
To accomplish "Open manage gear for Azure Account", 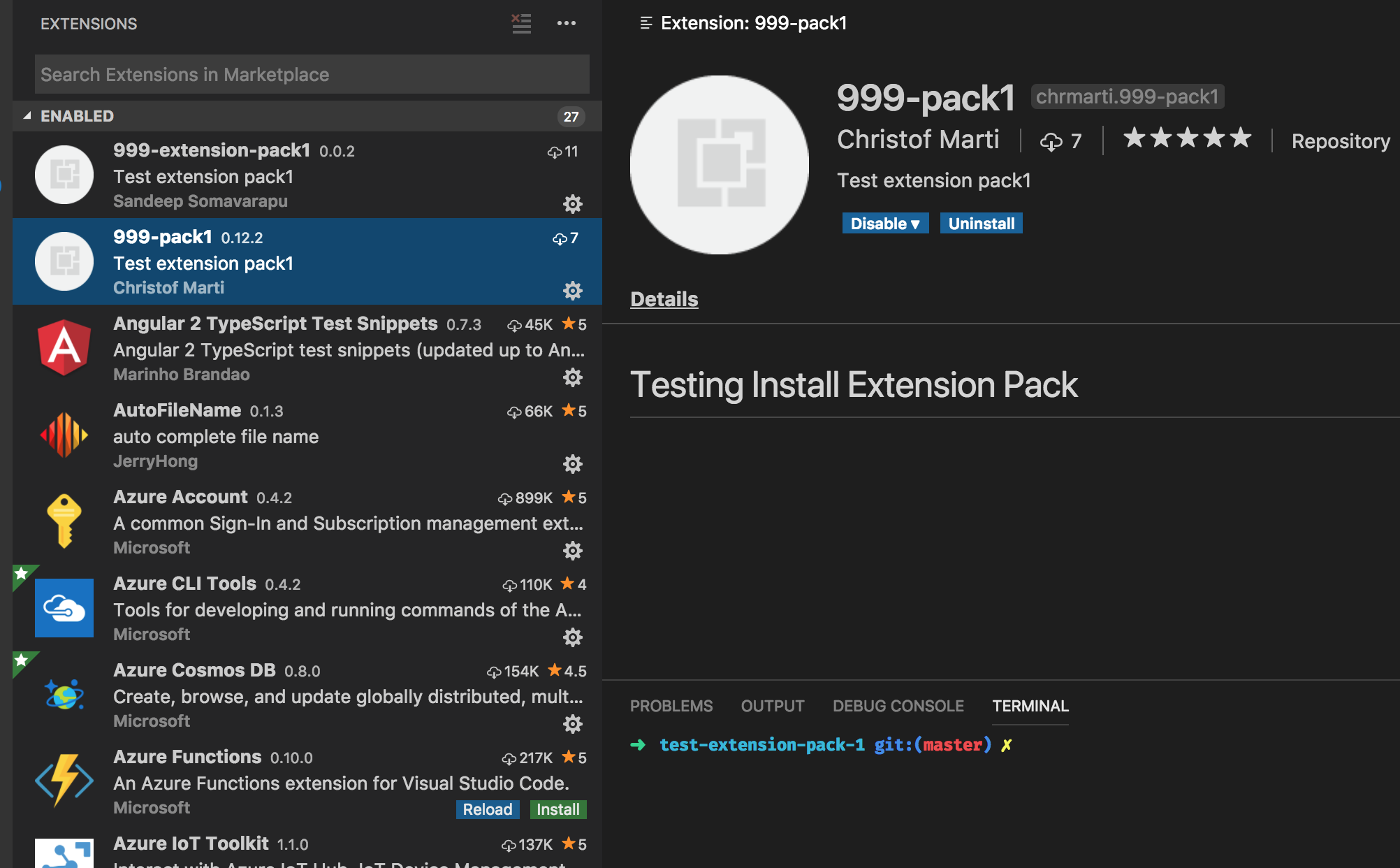I will coord(573,551).
